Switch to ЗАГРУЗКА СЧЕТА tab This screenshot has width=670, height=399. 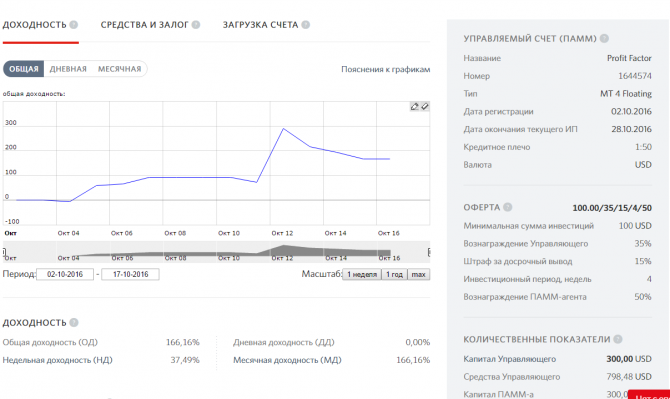pyautogui.click(x=260, y=25)
